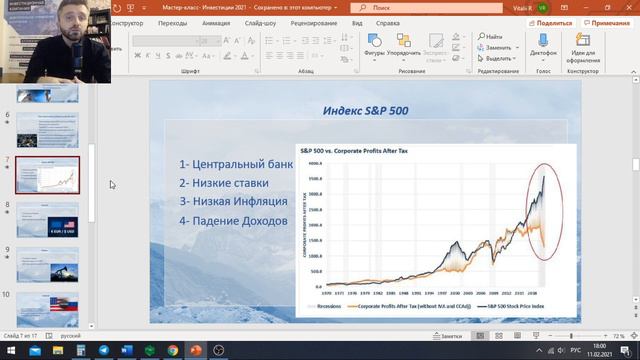Image resolution: width=640 pixels, height=360 pixels.
Task: Click the shape outline icon
Action: click(x=456, y=48)
